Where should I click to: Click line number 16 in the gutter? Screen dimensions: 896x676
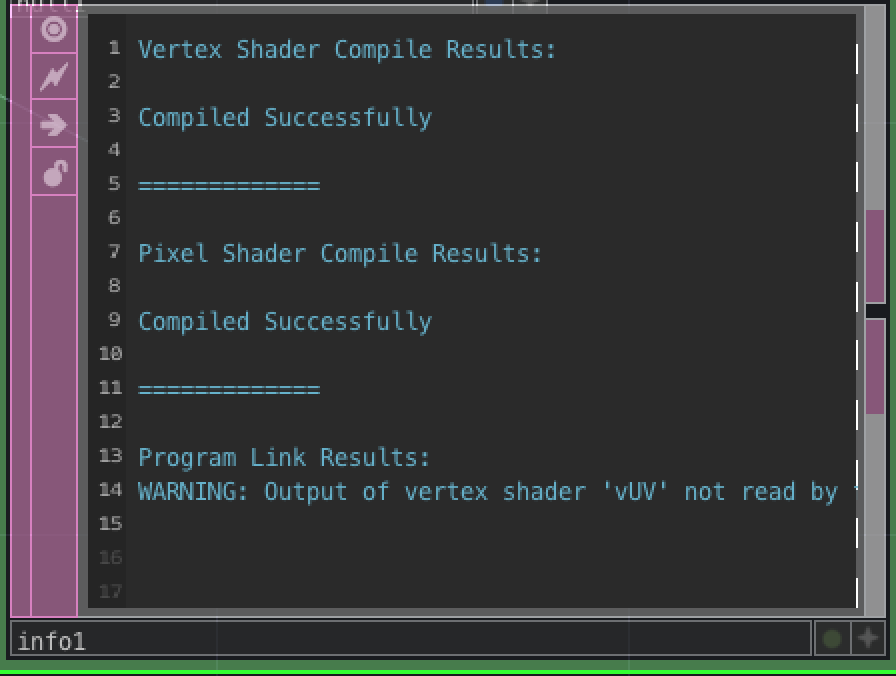[x=110, y=558]
